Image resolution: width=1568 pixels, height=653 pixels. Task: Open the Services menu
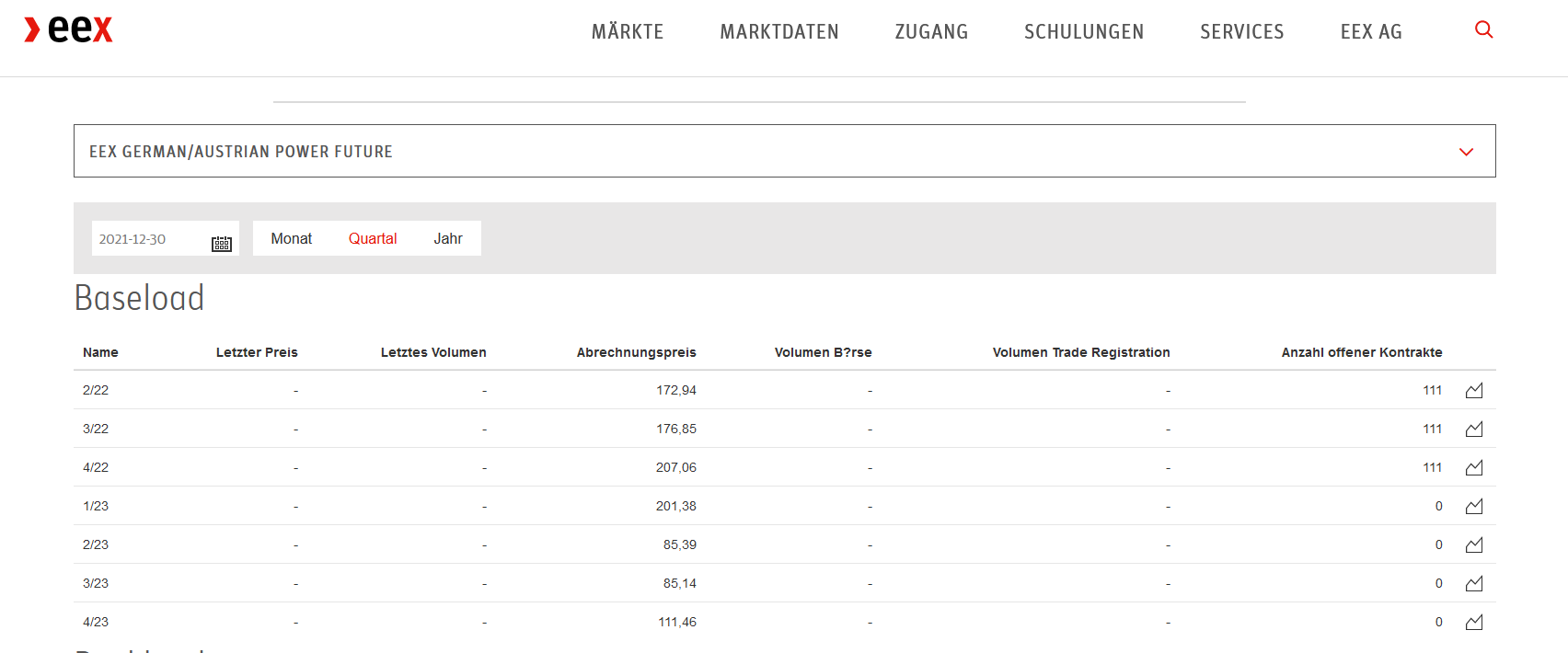pyautogui.click(x=1242, y=31)
